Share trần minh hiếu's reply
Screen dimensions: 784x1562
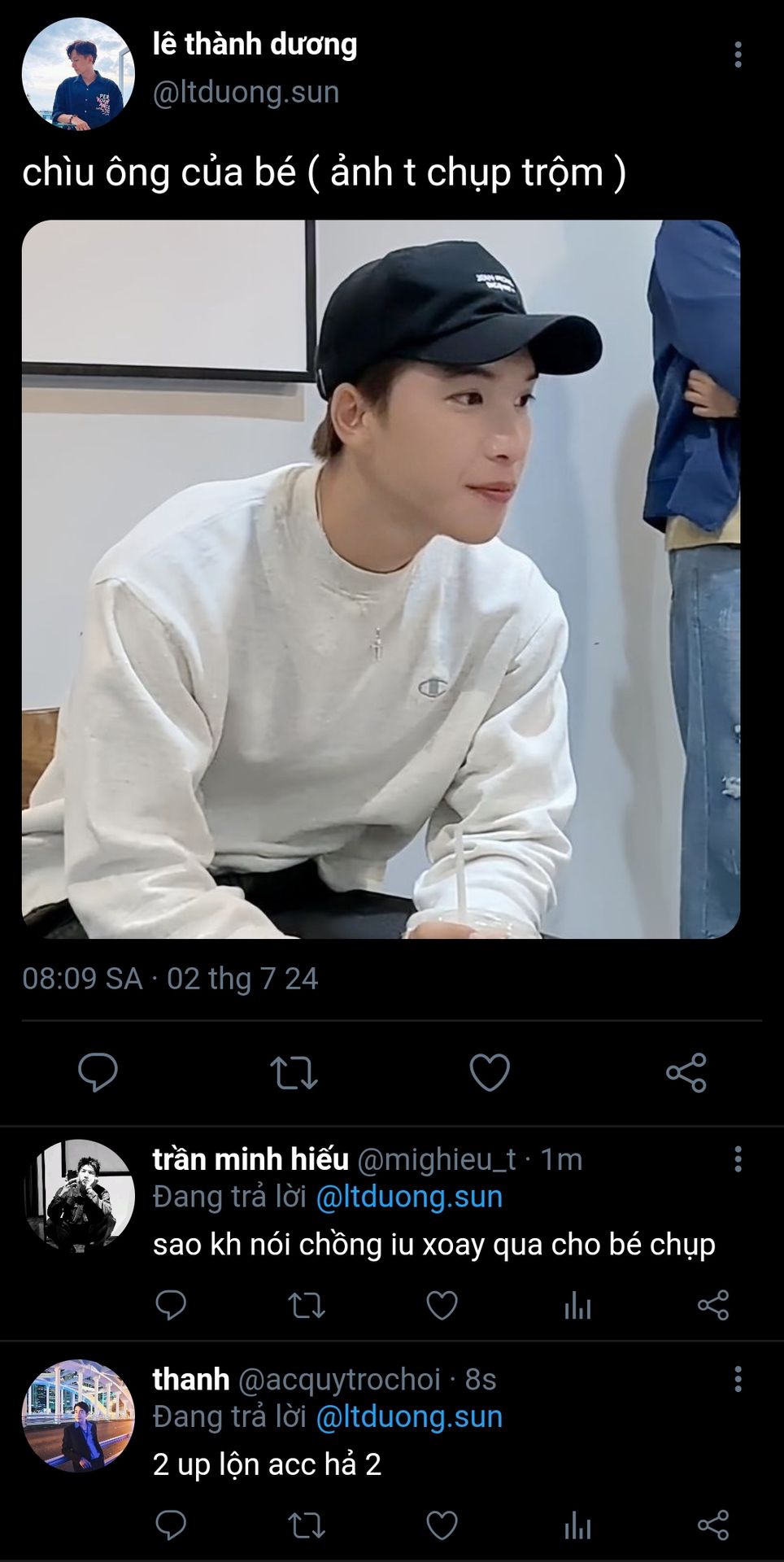pyautogui.click(x=712, y=1305)
